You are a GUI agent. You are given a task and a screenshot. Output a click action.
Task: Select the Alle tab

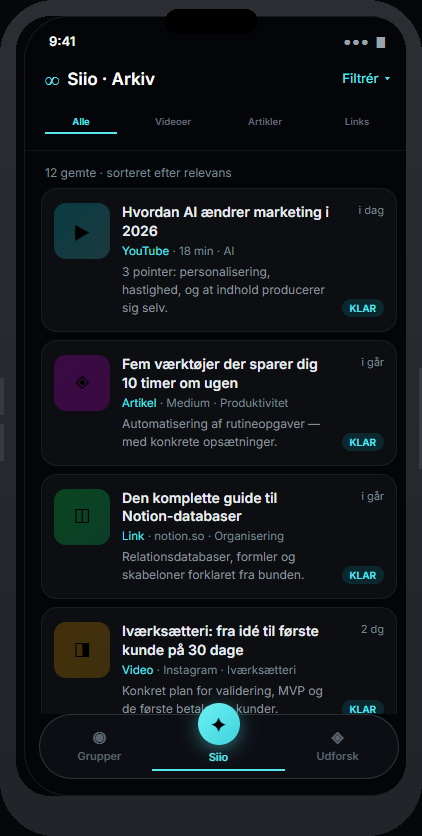click(x=81, y=122)
